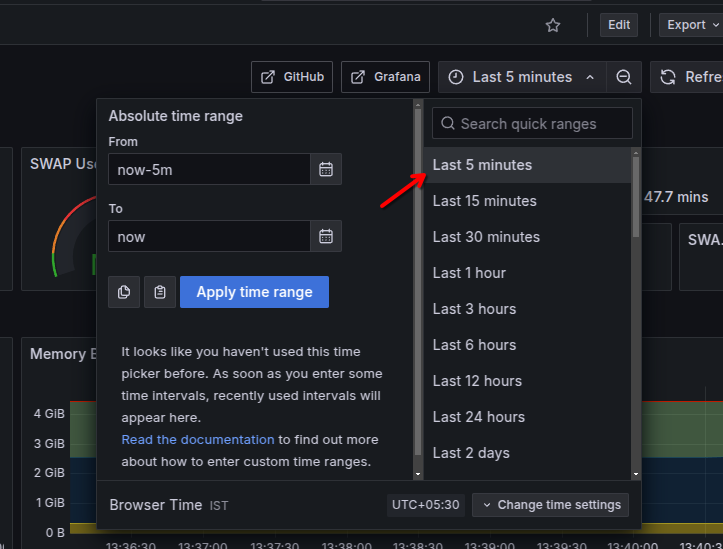Copy time range to clipboard
Screen dimensions: 723x549
tap(124, 292)
